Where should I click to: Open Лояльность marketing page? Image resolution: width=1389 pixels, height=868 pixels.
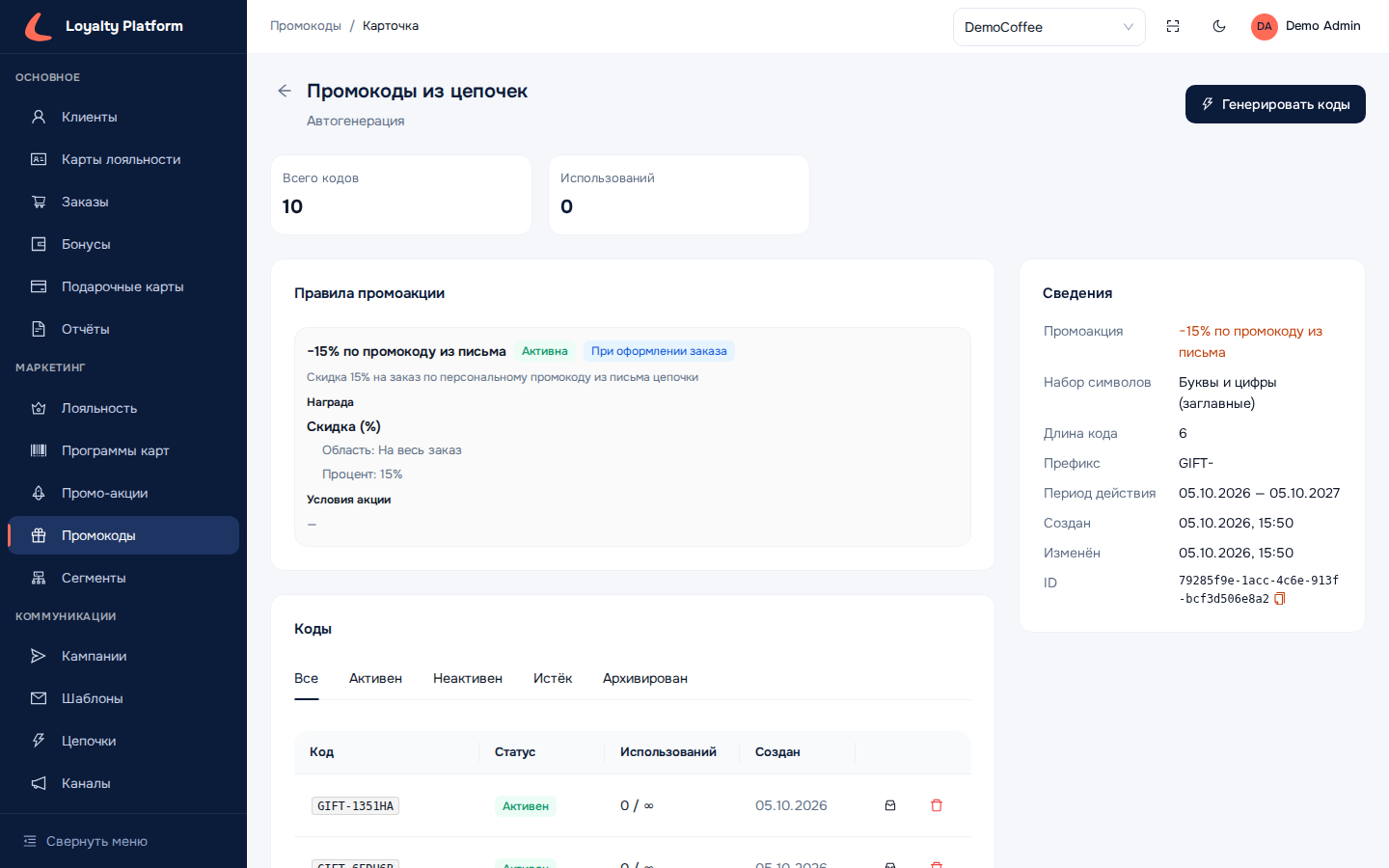click(x=123, y=408)
